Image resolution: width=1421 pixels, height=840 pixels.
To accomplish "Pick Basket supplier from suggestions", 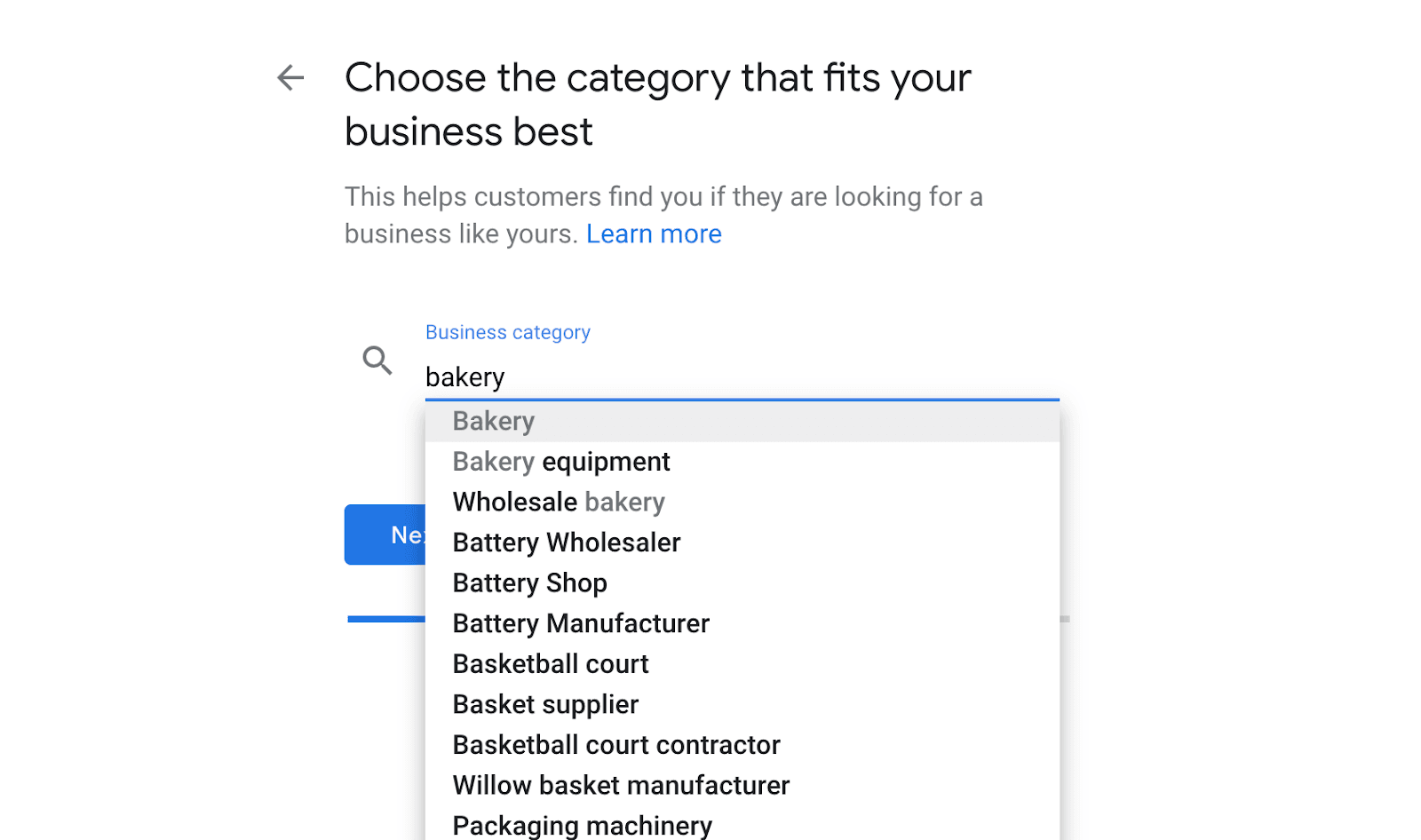I will [x=545, y=705].
